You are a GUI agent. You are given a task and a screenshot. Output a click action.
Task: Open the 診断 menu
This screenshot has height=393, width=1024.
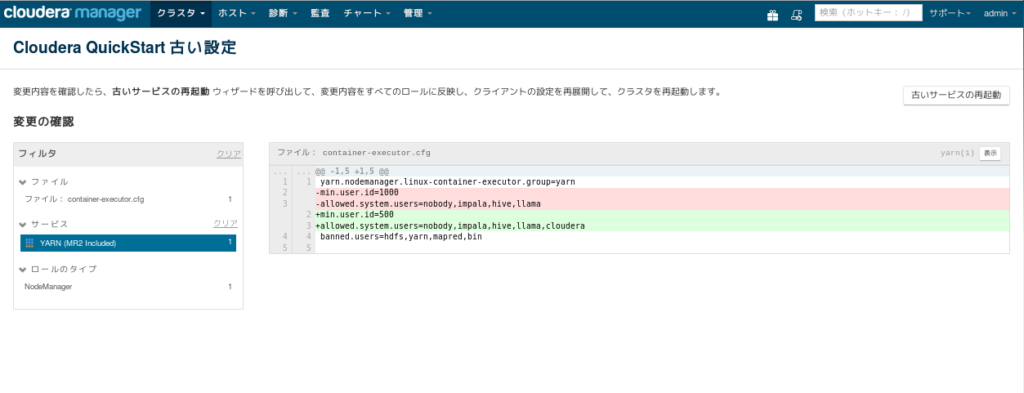click(x=283, y=13)
